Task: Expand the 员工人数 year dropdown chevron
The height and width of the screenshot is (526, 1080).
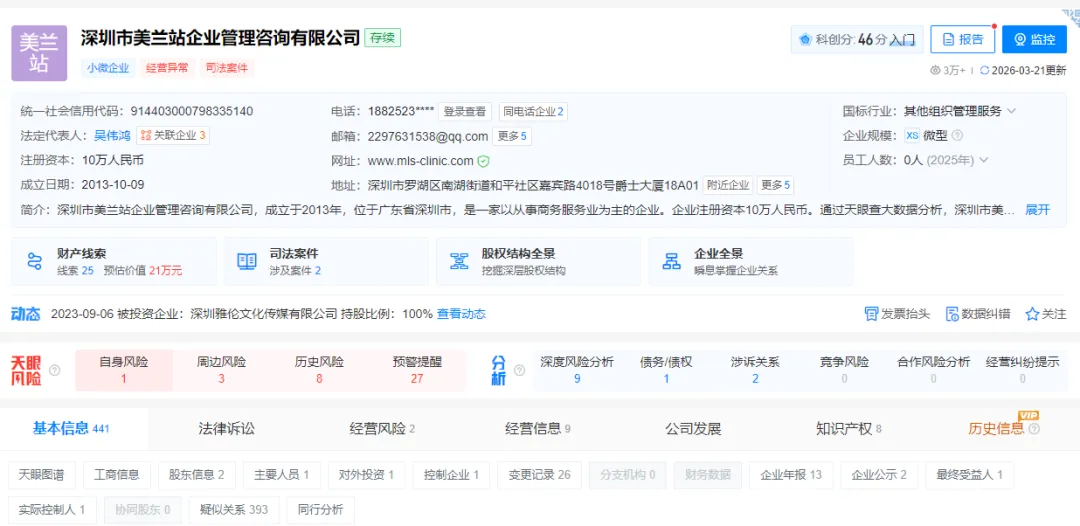Action: point(983,160)
